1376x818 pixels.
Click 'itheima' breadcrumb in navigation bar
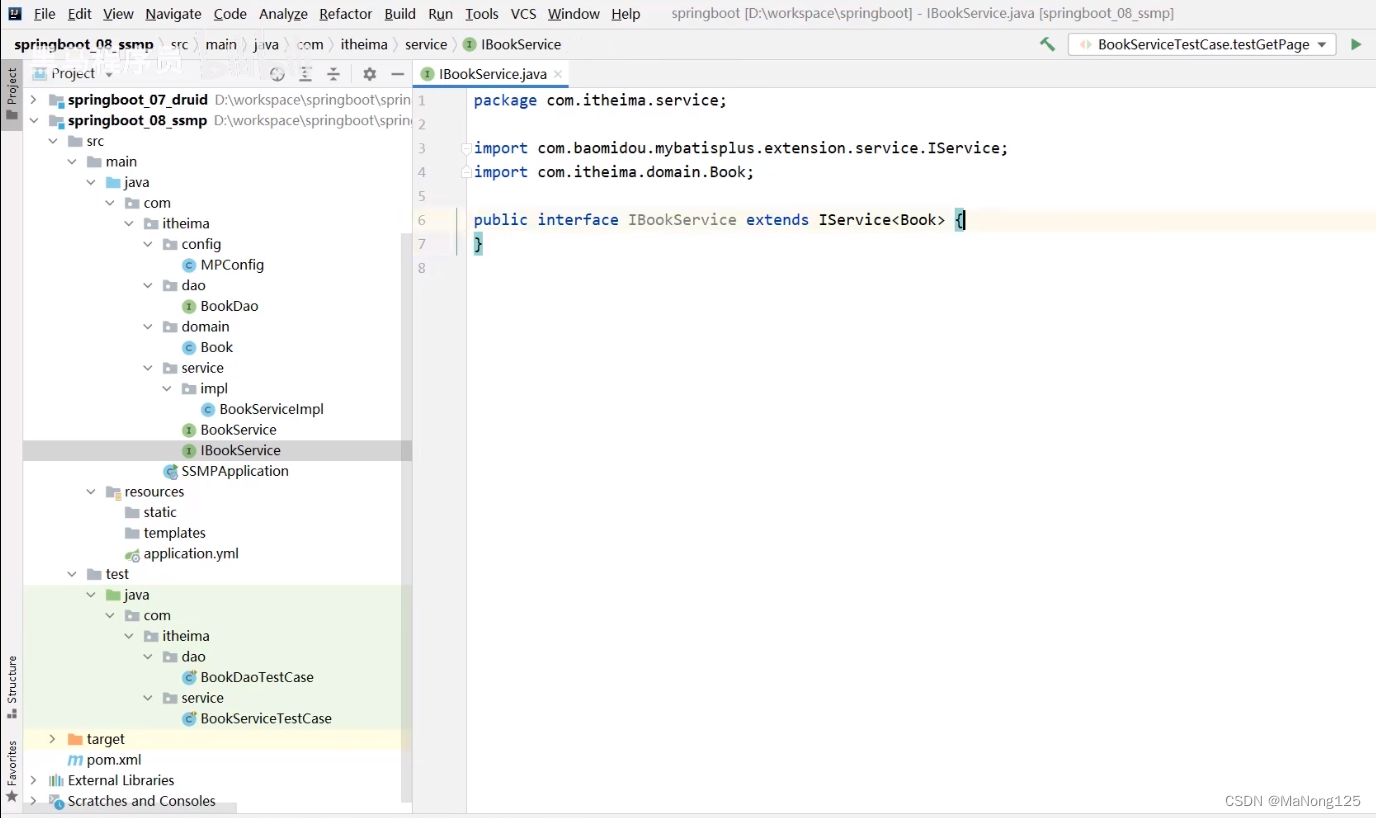coord(364,44)
